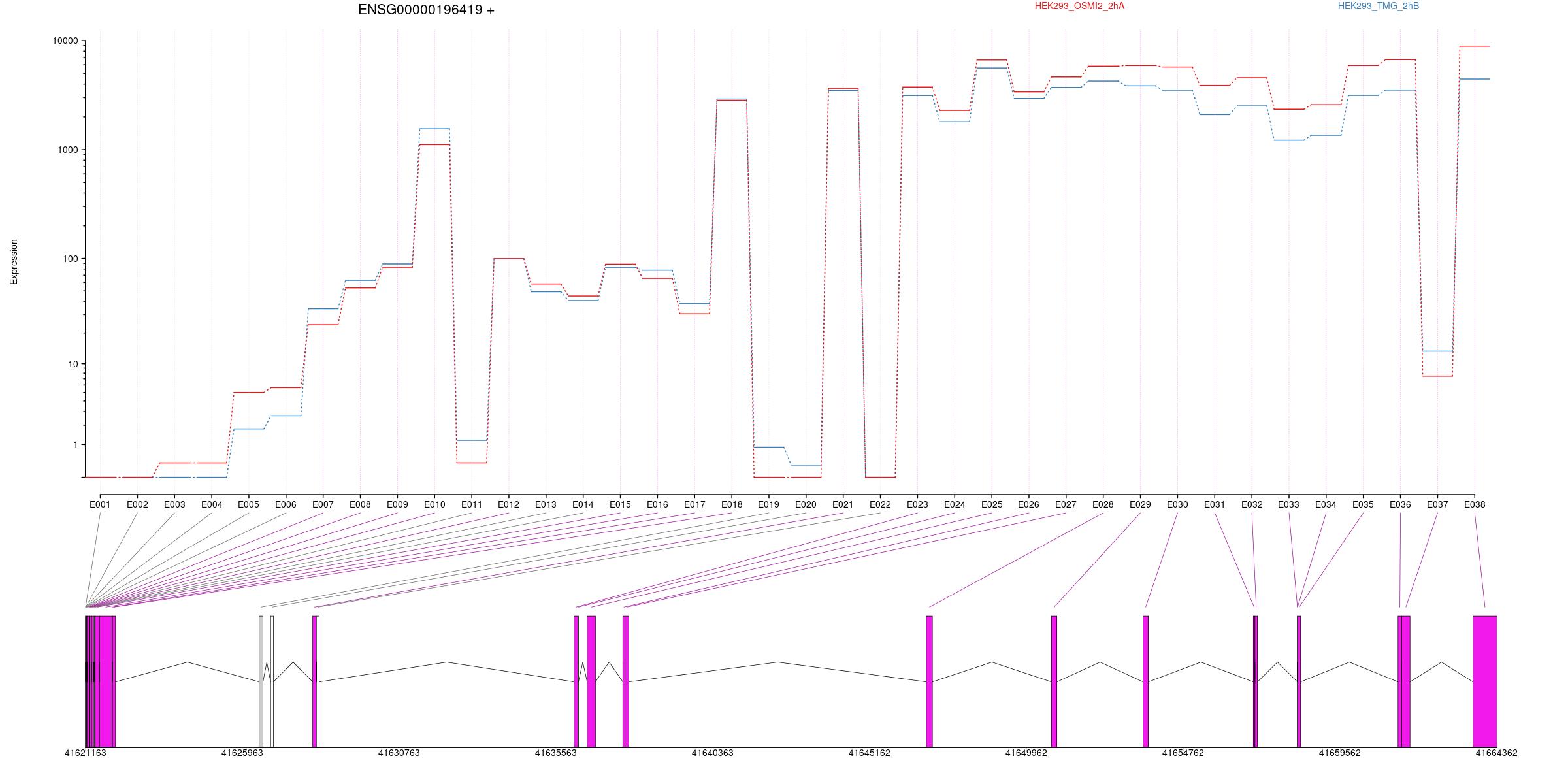Click exon label E033
The width and height of the screenshot is (1568, 784).
coord(1288,504)
